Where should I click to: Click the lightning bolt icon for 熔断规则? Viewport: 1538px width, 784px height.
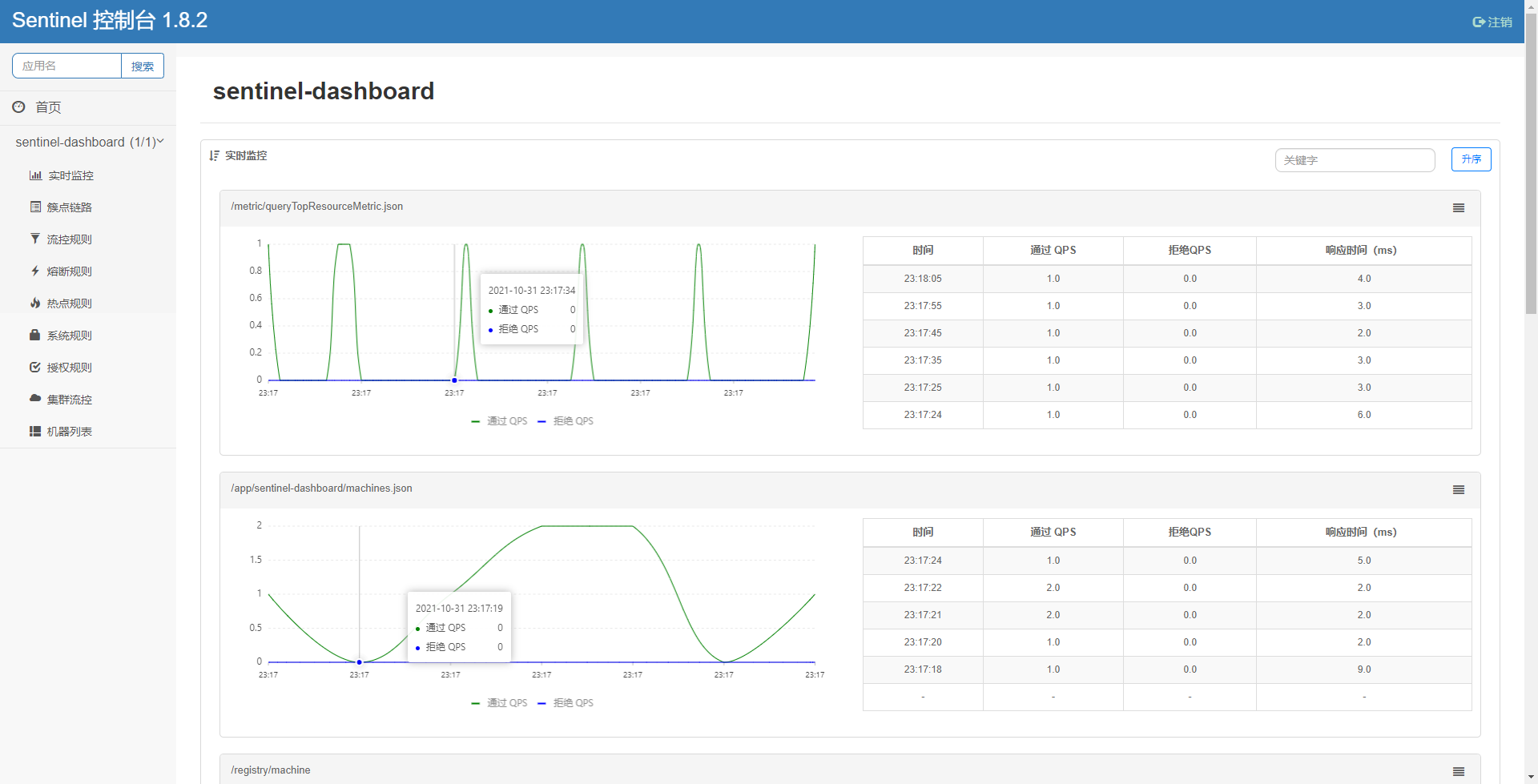tap(35, 271)
